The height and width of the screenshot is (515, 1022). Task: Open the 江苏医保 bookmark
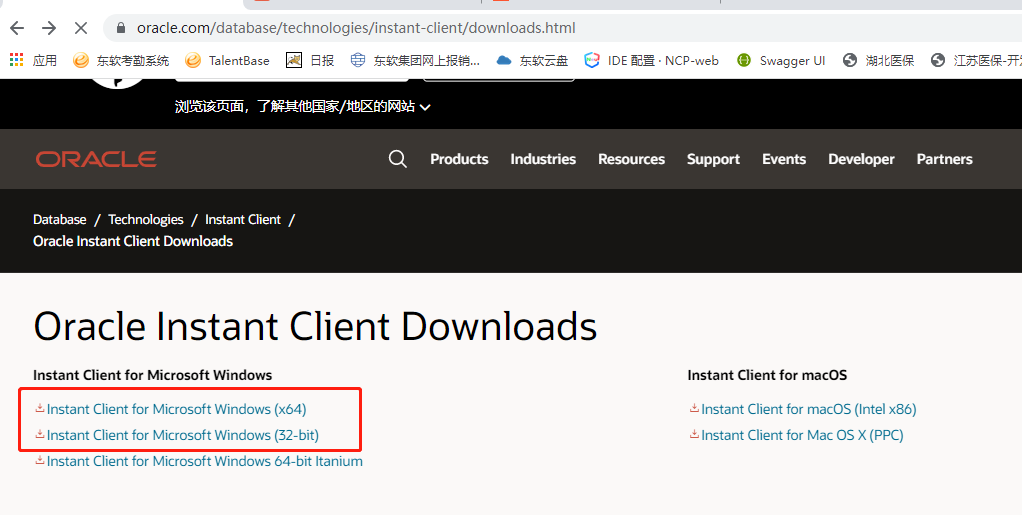pyautogui.click(x=976, y=61)
